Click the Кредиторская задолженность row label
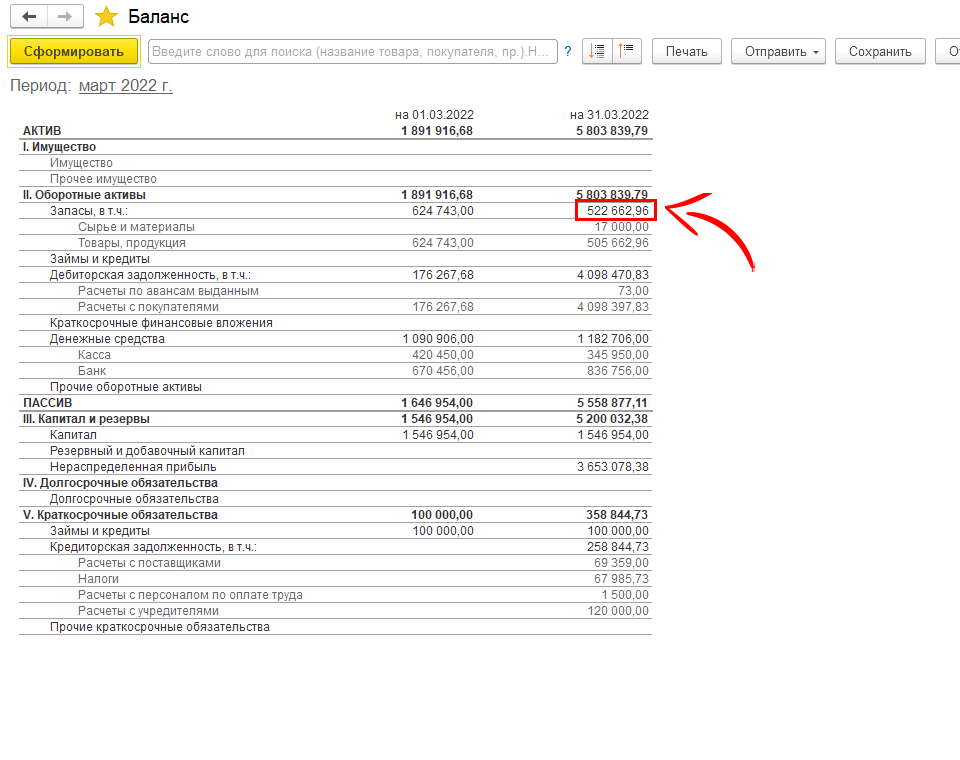Screen dimensions: 960x760 click(x=153, y=547)
